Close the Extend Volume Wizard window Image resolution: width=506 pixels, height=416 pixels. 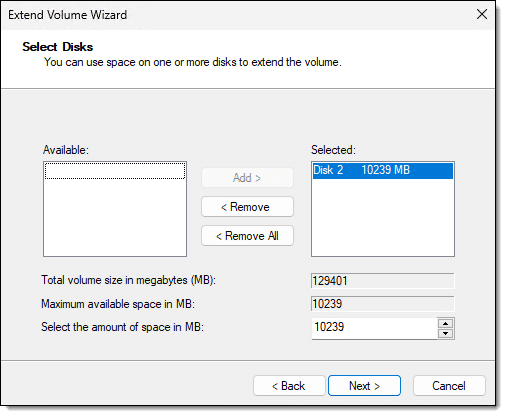(482, 14)
